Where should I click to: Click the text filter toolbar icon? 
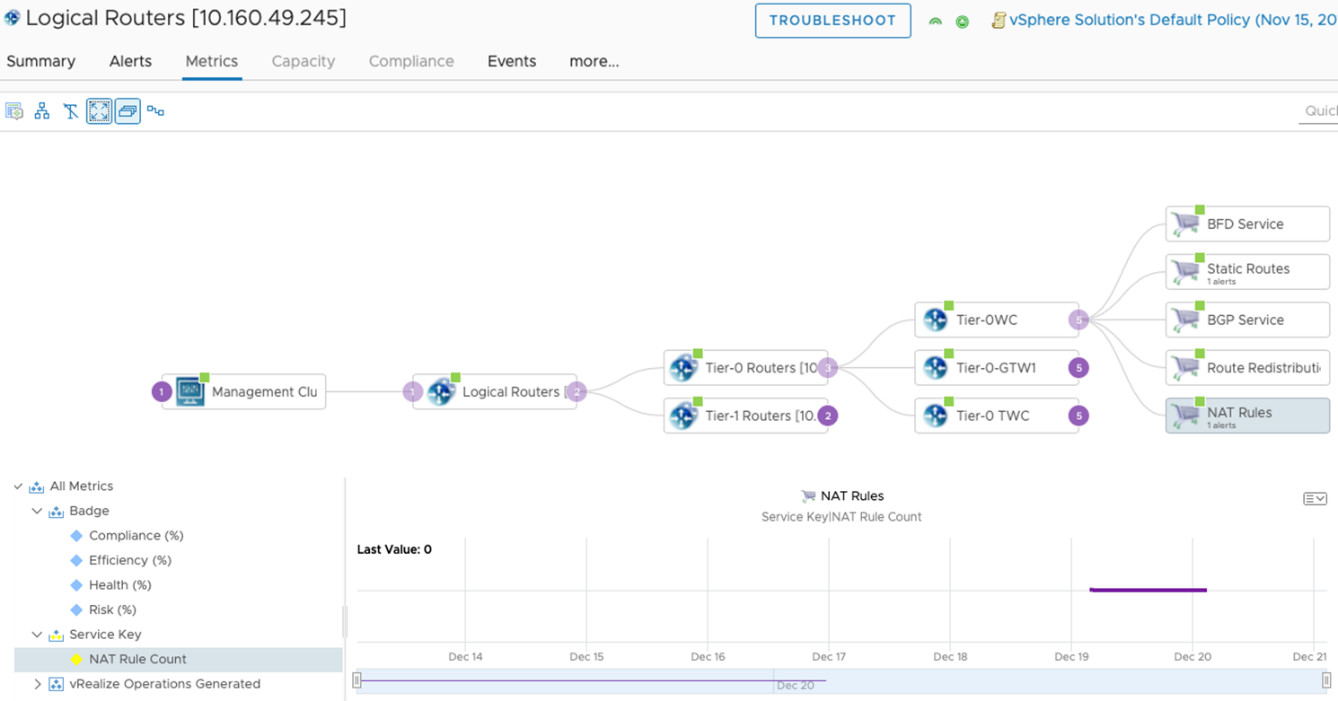(70, 111)
